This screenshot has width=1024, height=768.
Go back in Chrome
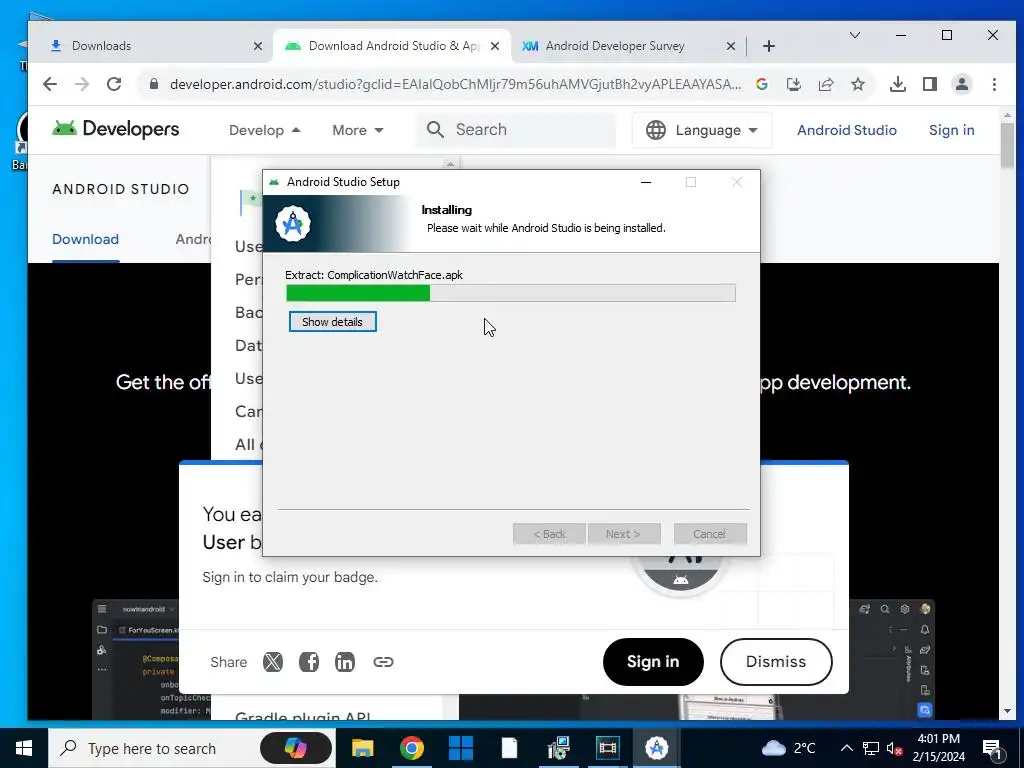(x=50, y=84)
